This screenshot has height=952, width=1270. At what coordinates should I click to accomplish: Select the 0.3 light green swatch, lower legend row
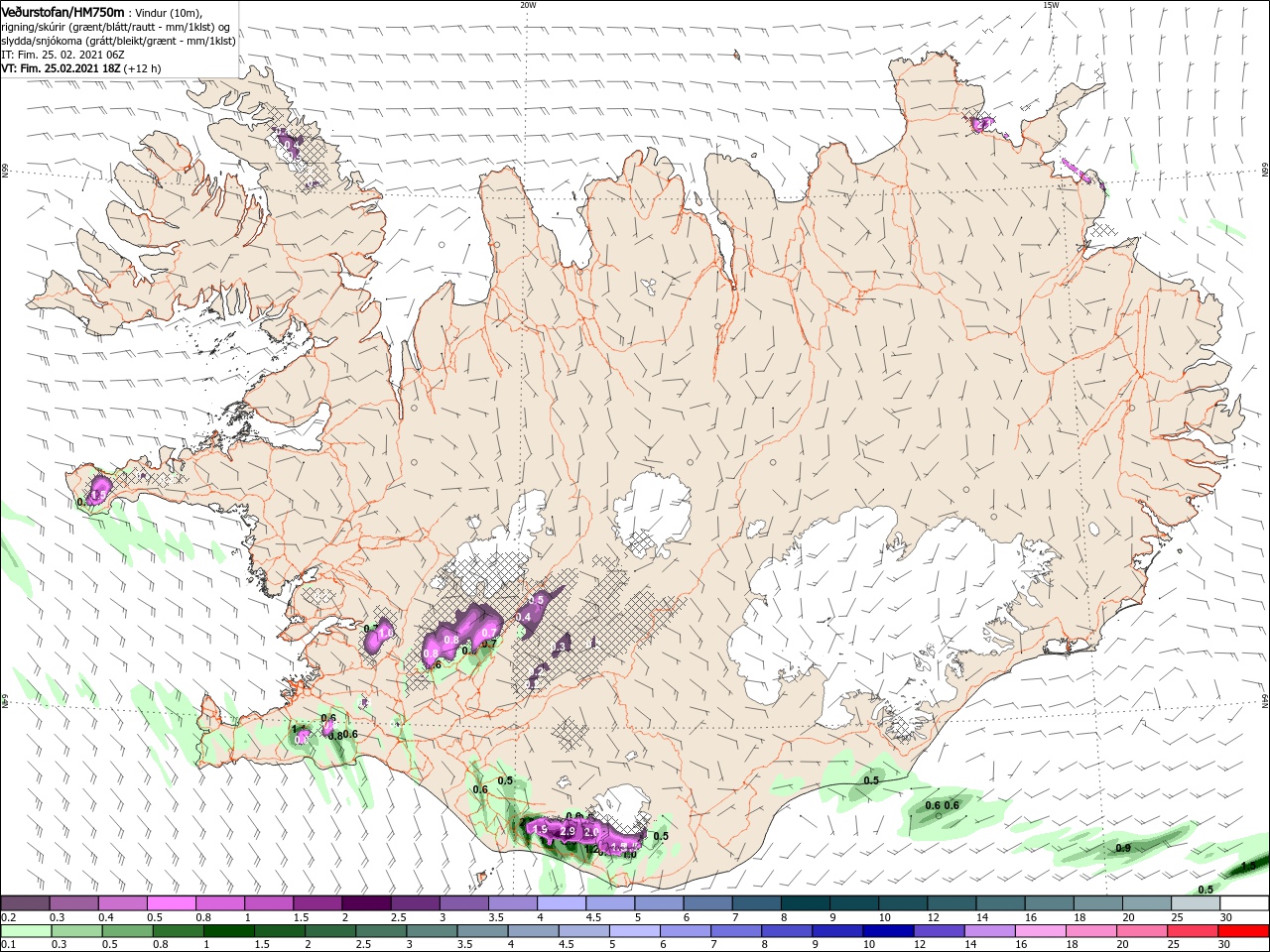76,931
